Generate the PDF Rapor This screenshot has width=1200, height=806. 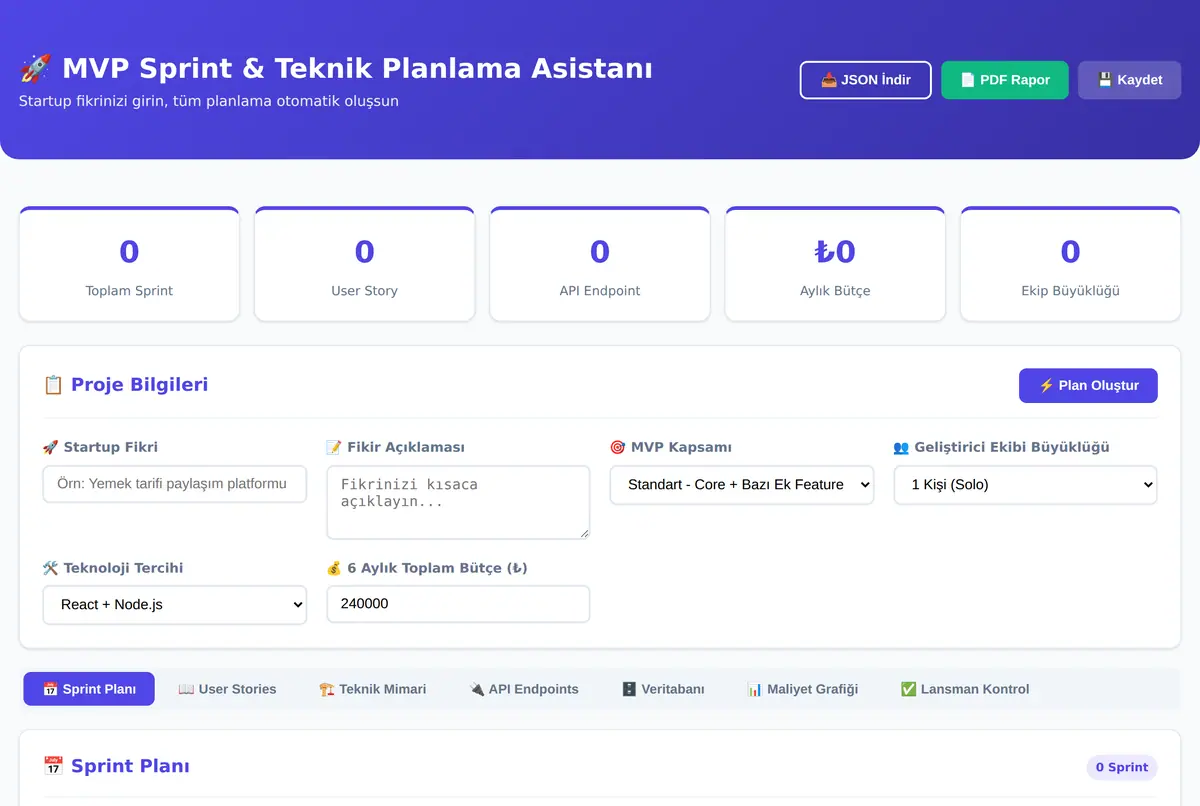(x=1005, y=80)
